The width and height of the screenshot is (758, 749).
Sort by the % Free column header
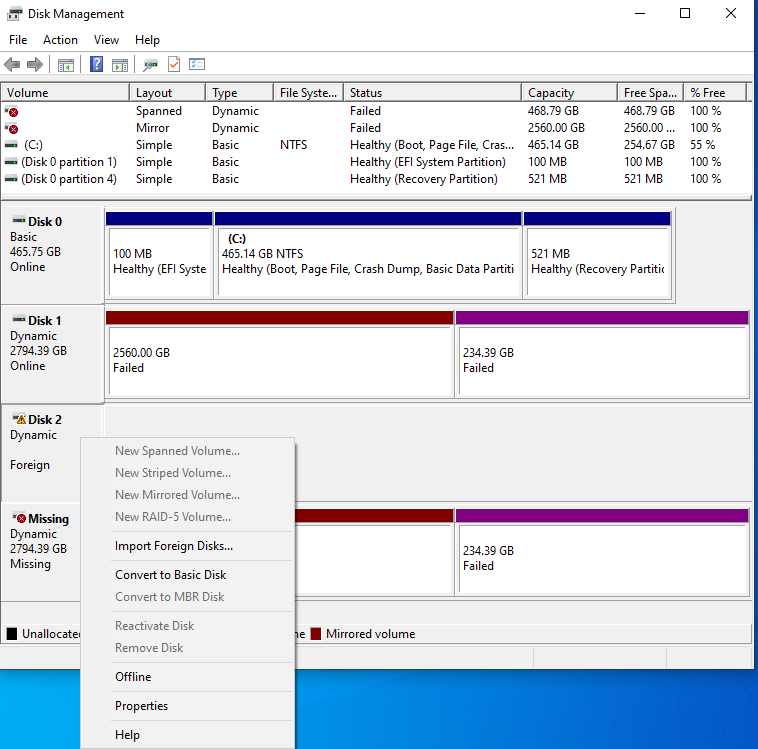pyautogui.click(x=715, y=92)
